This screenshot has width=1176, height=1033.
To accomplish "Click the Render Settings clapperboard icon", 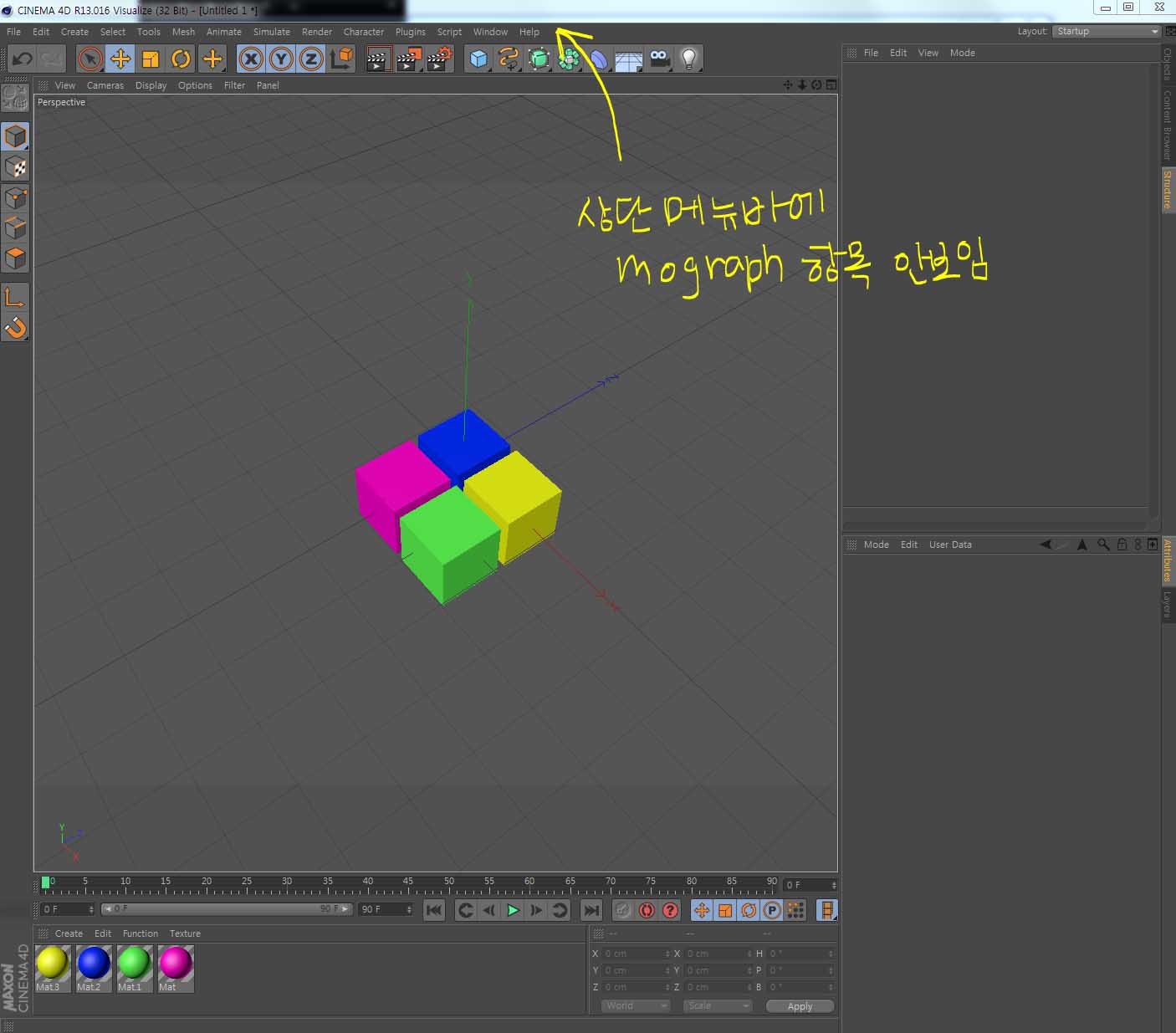I will click(x=438, y=59).
